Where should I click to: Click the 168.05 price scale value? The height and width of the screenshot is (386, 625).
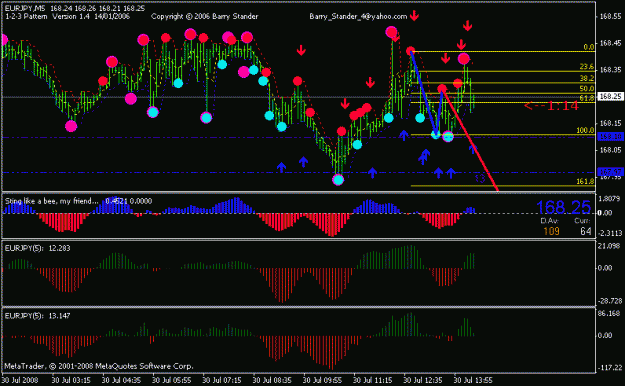point(610,150)
